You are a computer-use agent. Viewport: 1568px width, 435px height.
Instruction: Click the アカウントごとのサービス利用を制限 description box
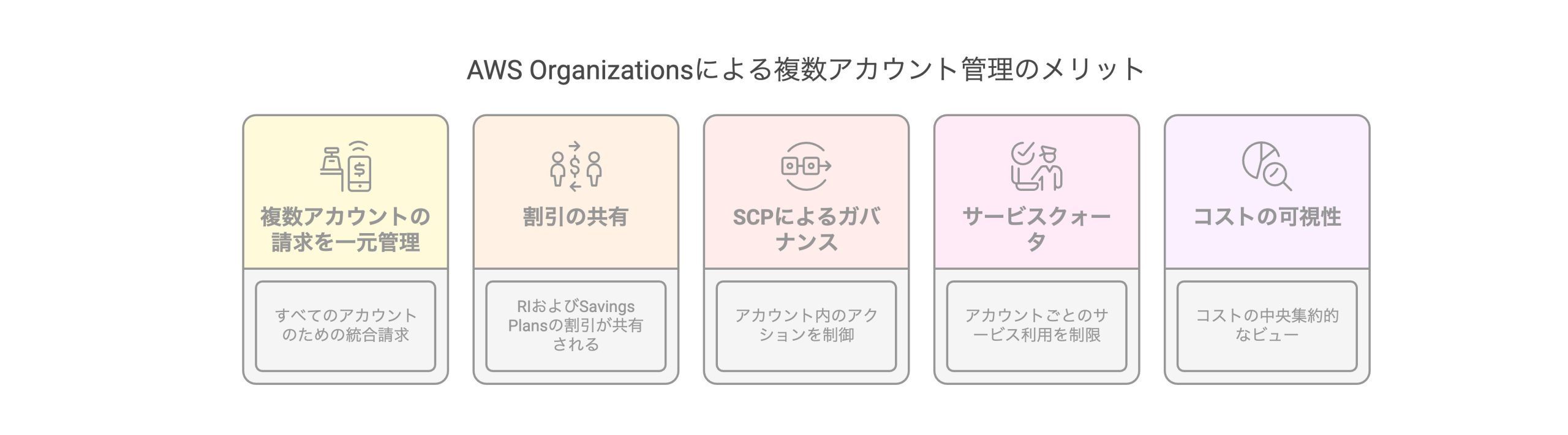(x=1036, y=325)
